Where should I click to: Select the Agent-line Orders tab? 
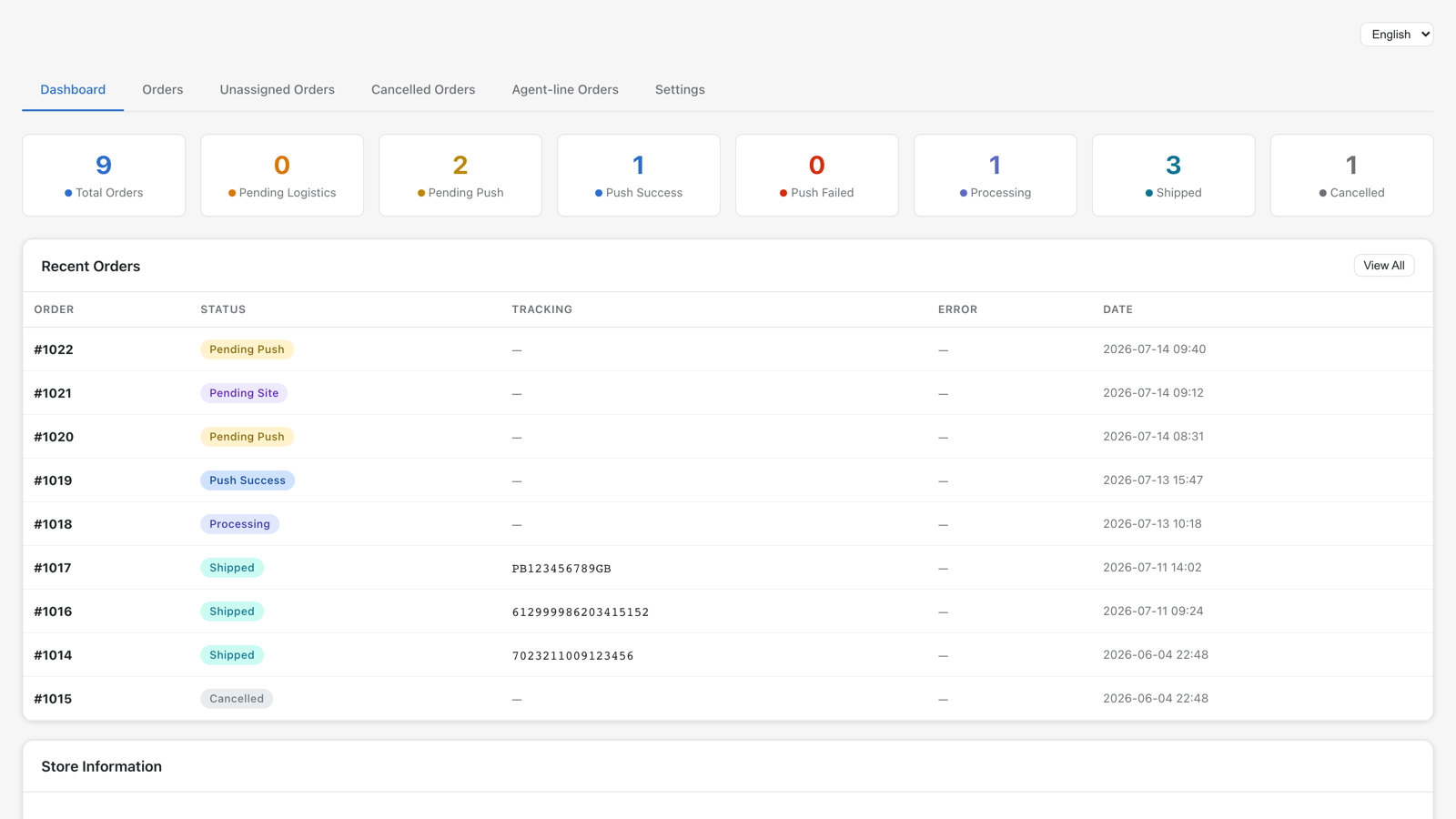tap(565, 89)
